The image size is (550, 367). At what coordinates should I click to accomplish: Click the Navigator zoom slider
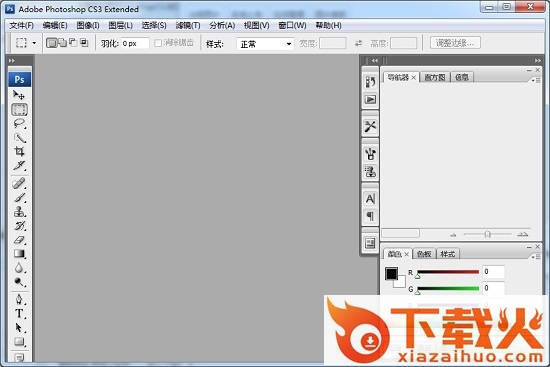pos(488,234)
